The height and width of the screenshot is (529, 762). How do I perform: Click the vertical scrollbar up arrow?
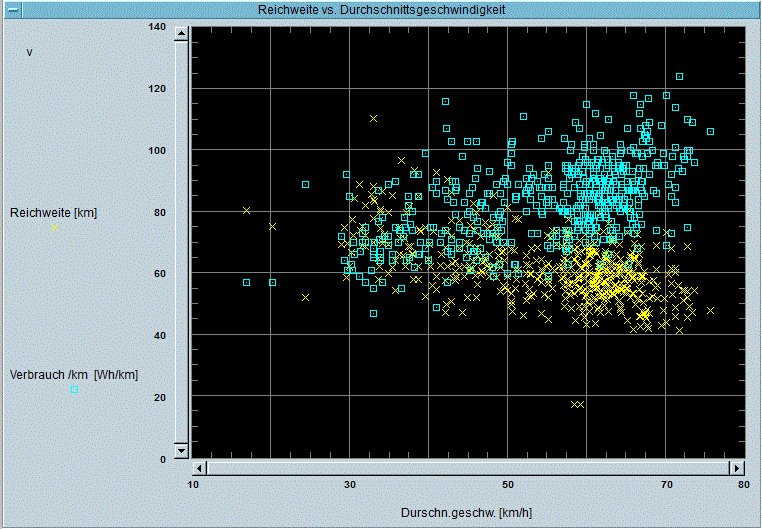181,33
